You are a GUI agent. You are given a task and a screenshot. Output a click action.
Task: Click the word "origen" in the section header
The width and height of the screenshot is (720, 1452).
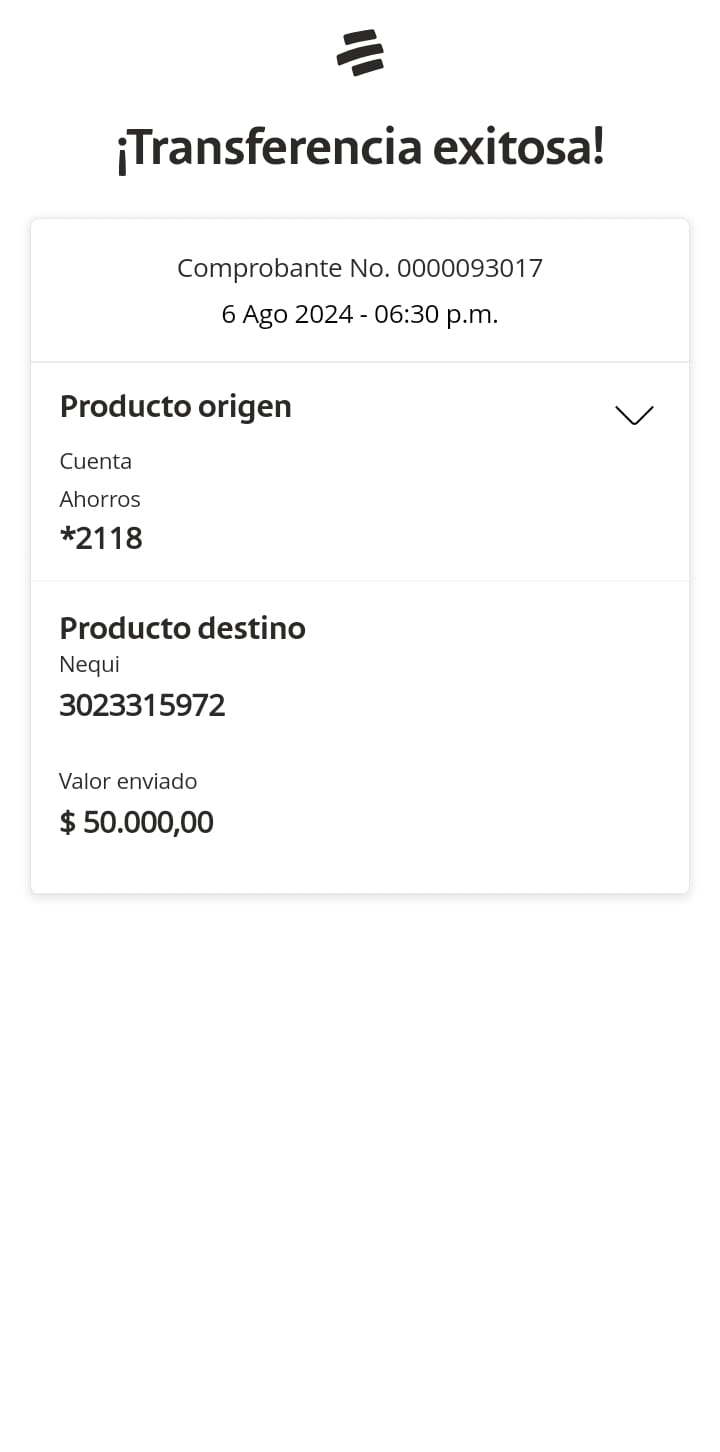[x=245, y=406]
